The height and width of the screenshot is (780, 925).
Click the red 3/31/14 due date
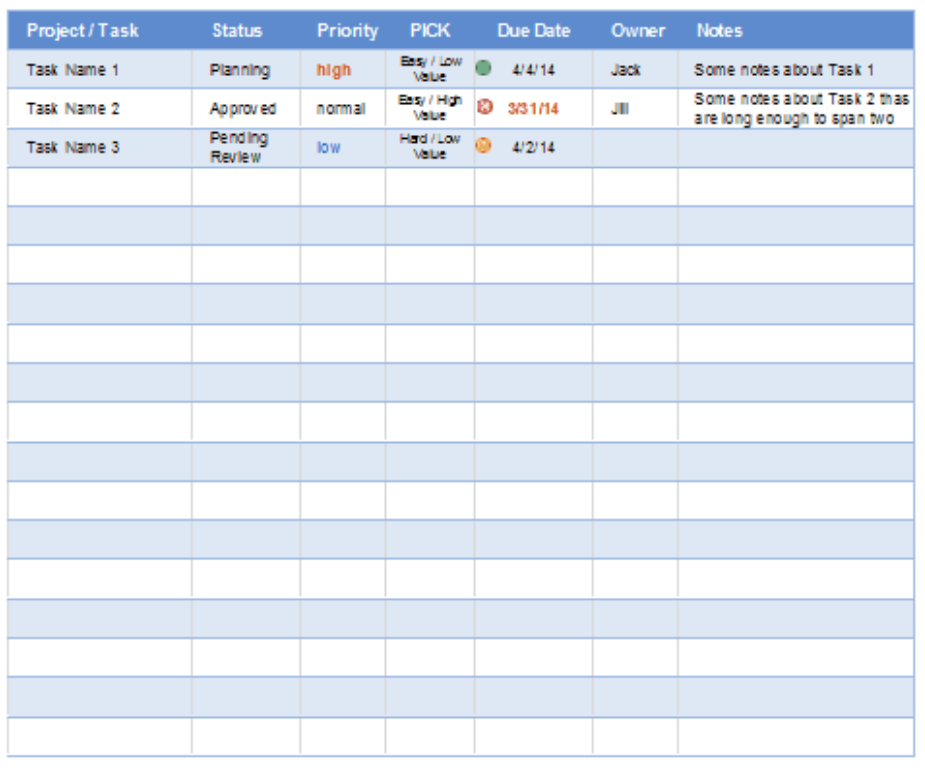coord(533,109)
